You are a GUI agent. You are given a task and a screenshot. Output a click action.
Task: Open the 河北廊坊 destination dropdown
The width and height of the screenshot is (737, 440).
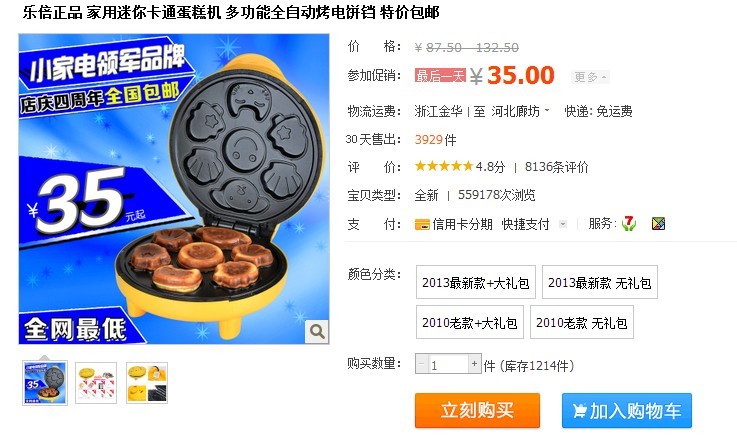[520, 111]
